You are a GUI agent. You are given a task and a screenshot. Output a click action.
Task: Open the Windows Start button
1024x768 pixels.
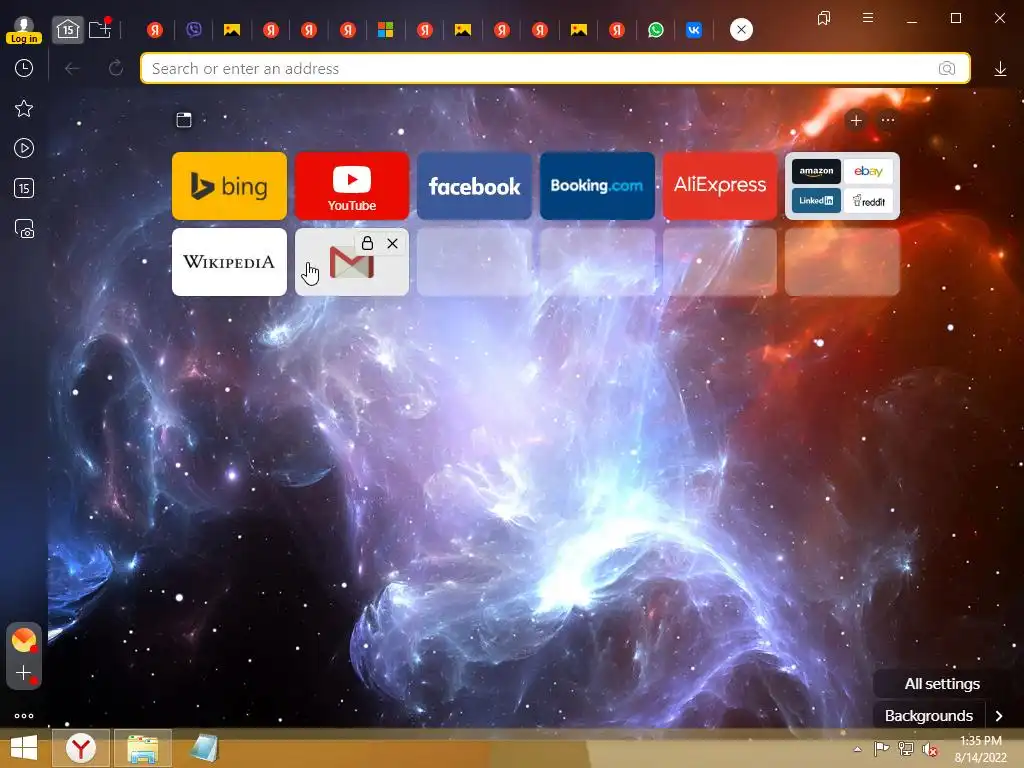point(24,748)
